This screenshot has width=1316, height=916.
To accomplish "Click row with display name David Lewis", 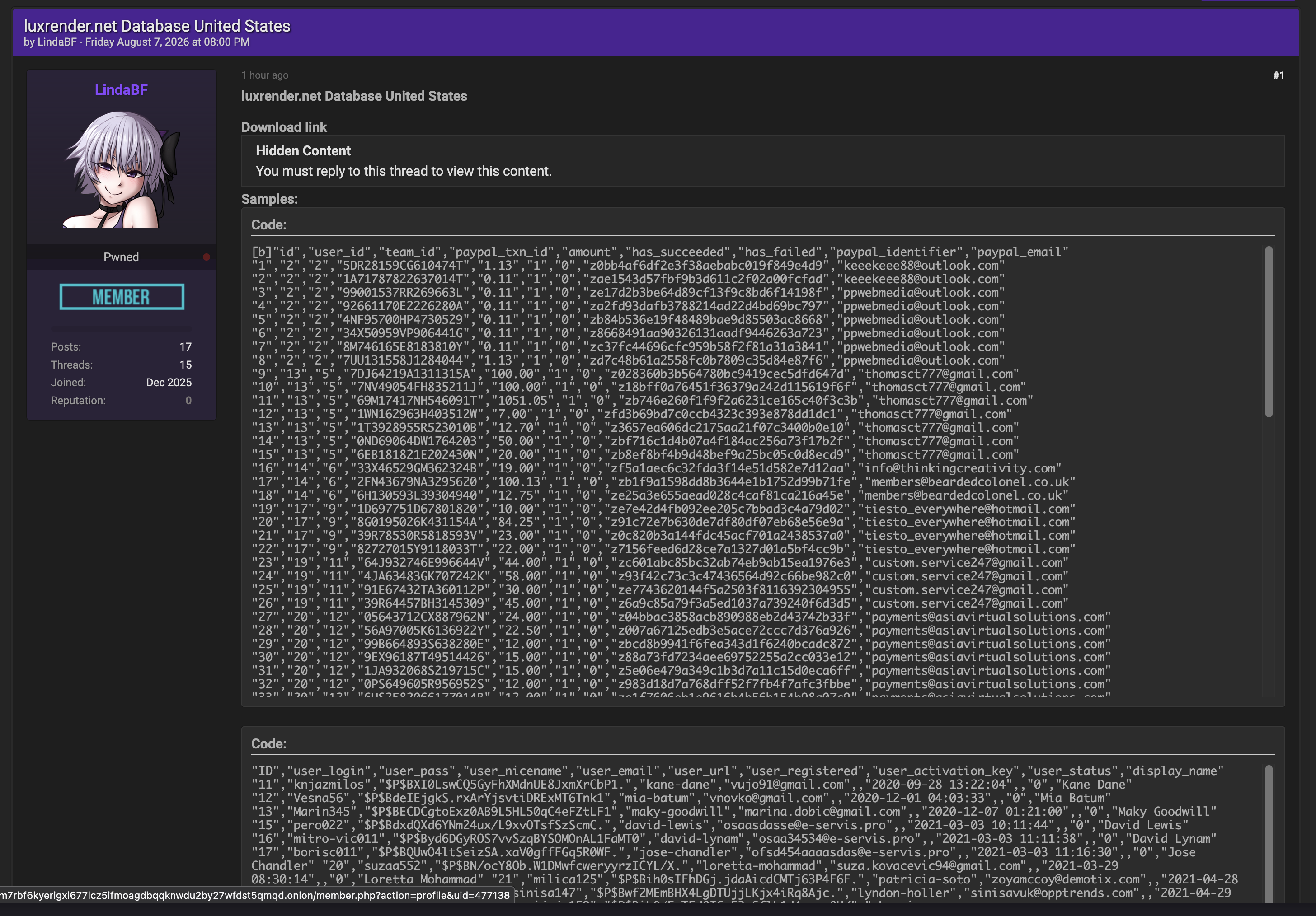I will 720,826.
